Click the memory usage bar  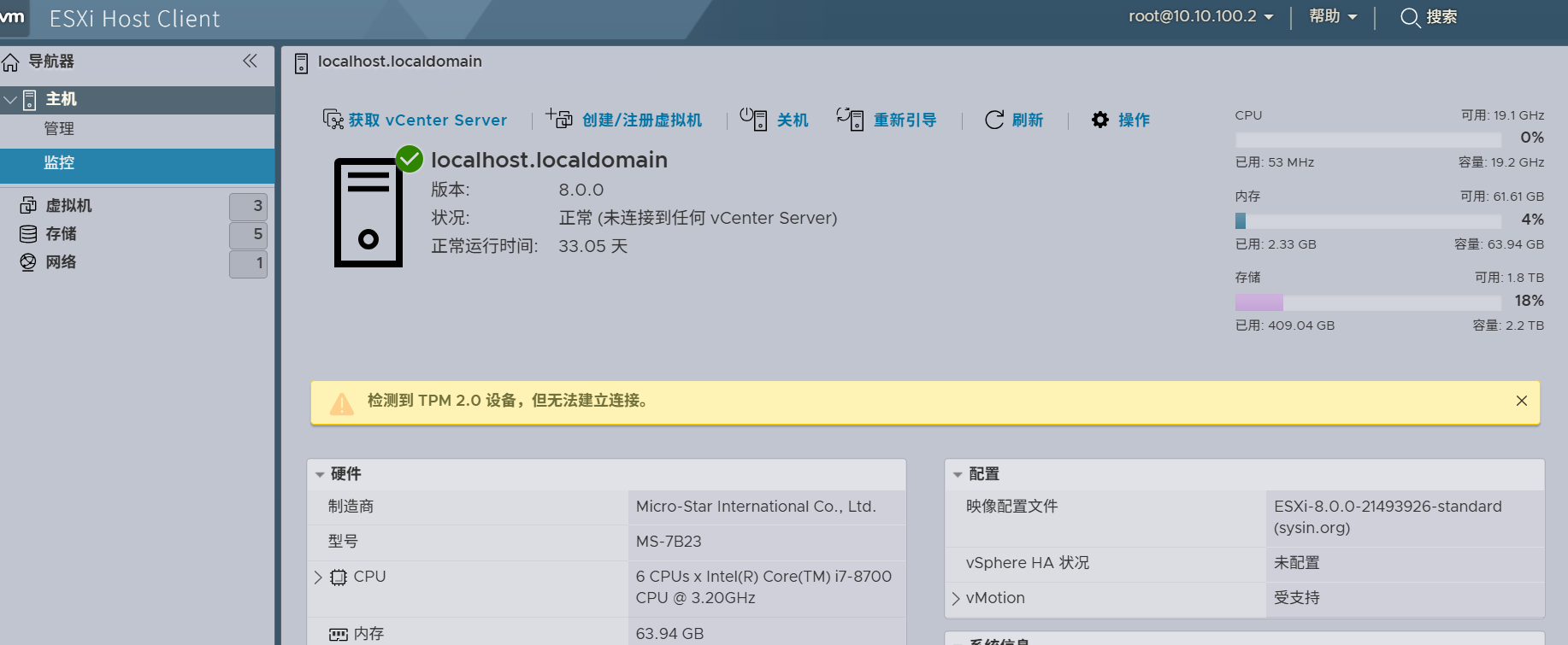click(x=1368, y=221)
